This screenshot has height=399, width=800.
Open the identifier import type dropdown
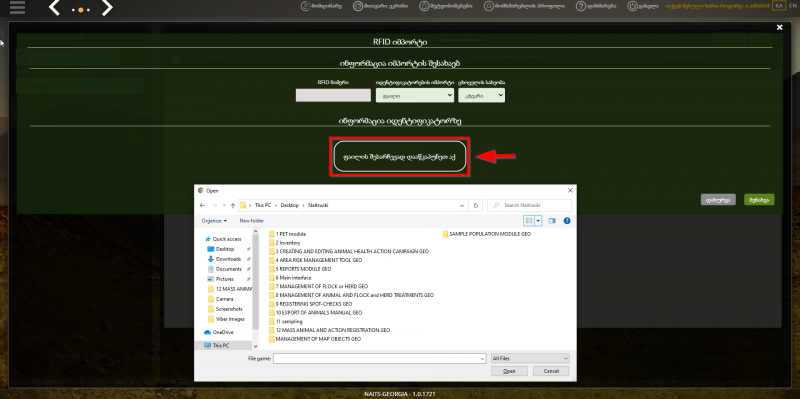pyautogui.click(x=415, y=95)
